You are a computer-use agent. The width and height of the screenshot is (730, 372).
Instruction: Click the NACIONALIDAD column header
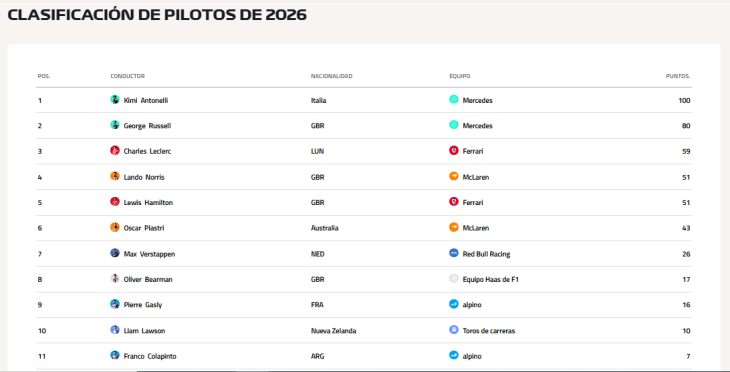[x=331, y=76]
